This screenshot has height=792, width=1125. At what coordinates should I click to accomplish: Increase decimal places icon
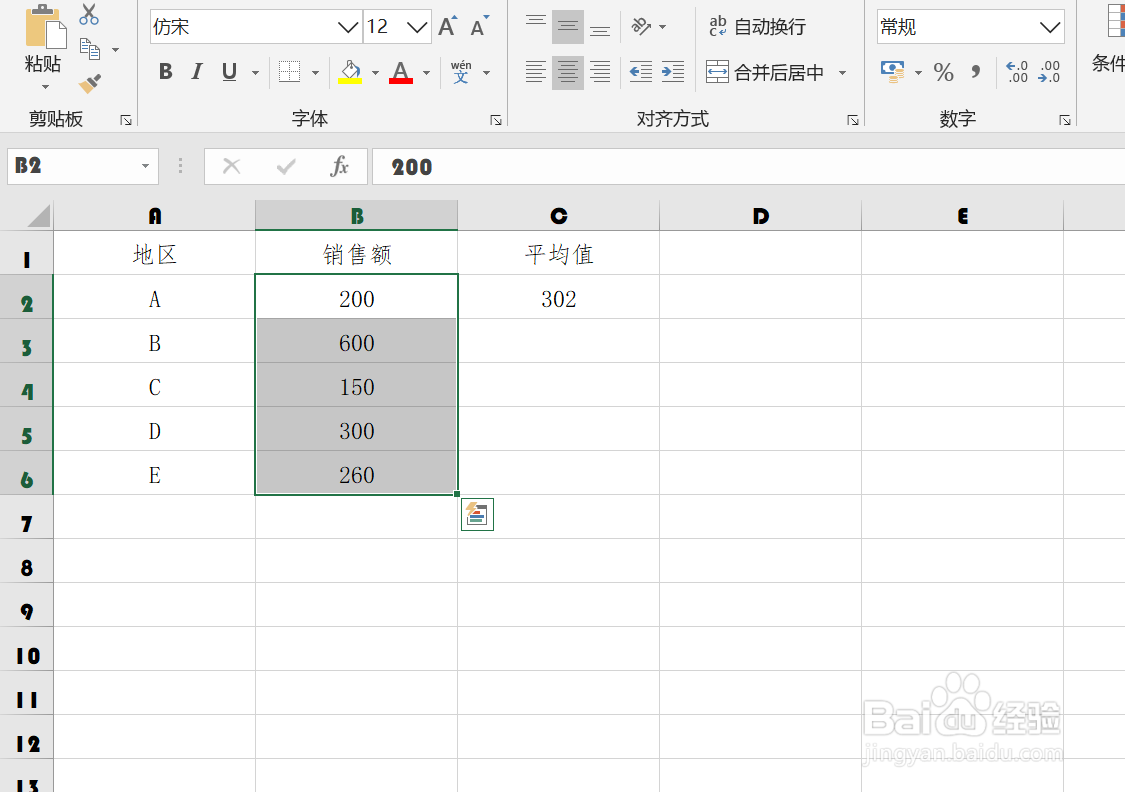1017,72
